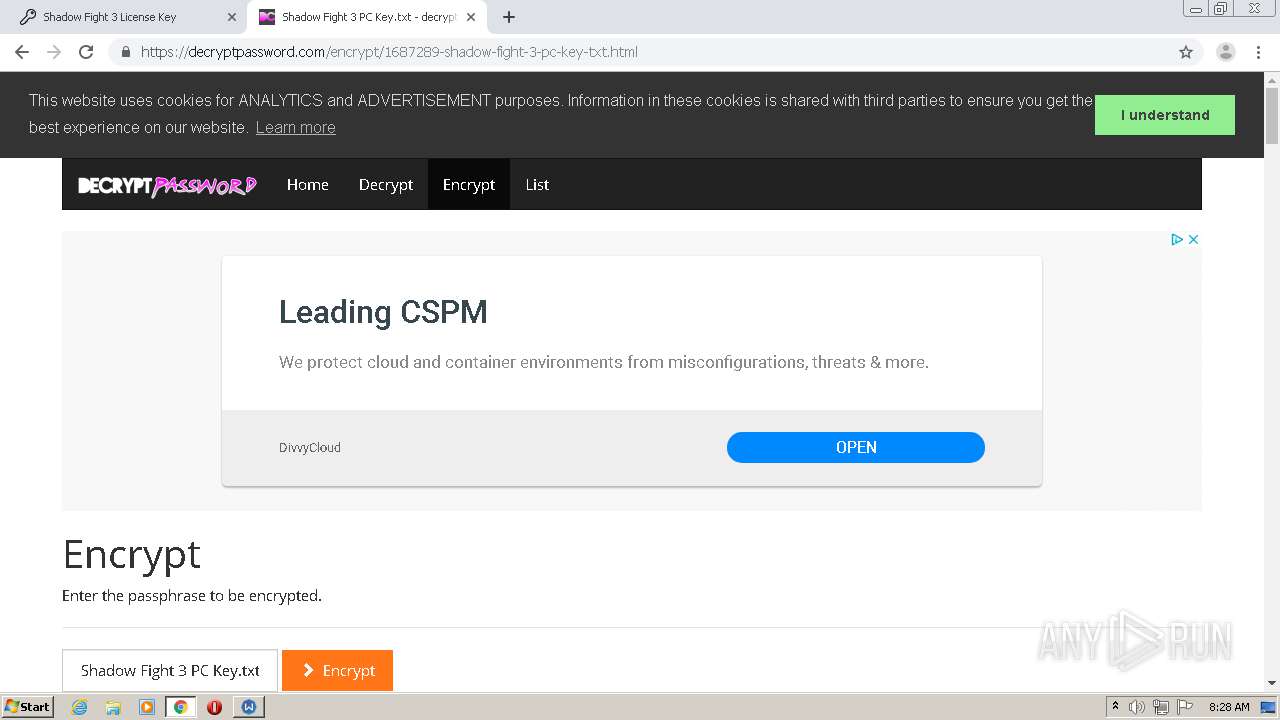The image size is (1280, 720).
Task: Go forward to the next page
Action: [54, 52]
